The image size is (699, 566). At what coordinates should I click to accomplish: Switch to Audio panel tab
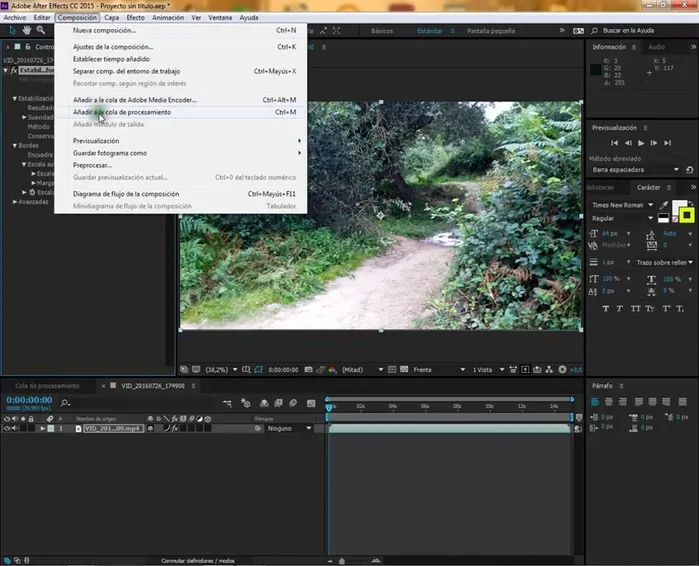(657, 47)
